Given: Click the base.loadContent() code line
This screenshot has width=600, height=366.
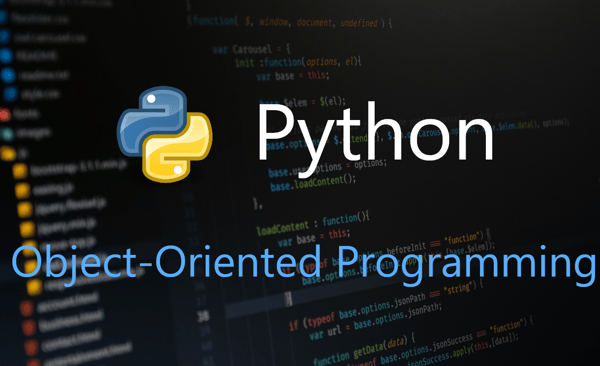Looking at the screenshot, I should pyautogui.click(x=313, y=184).
